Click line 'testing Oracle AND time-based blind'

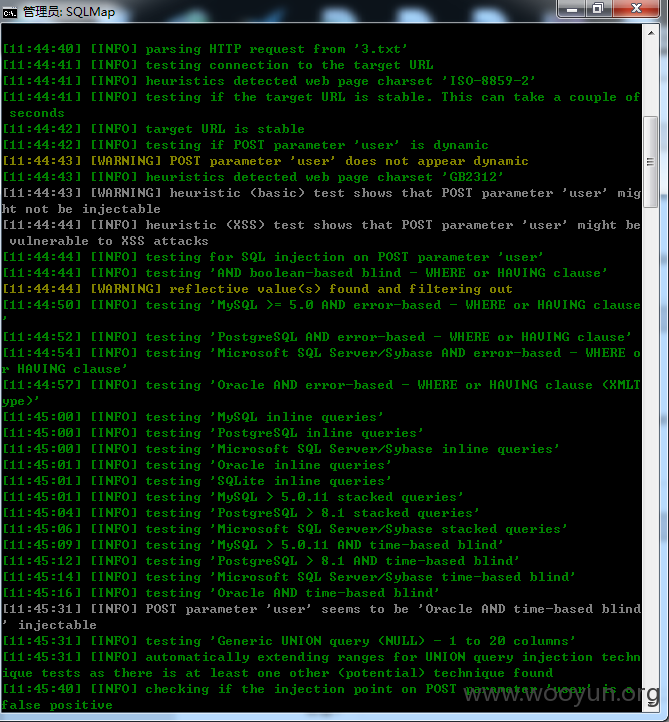tap(221, 593)
